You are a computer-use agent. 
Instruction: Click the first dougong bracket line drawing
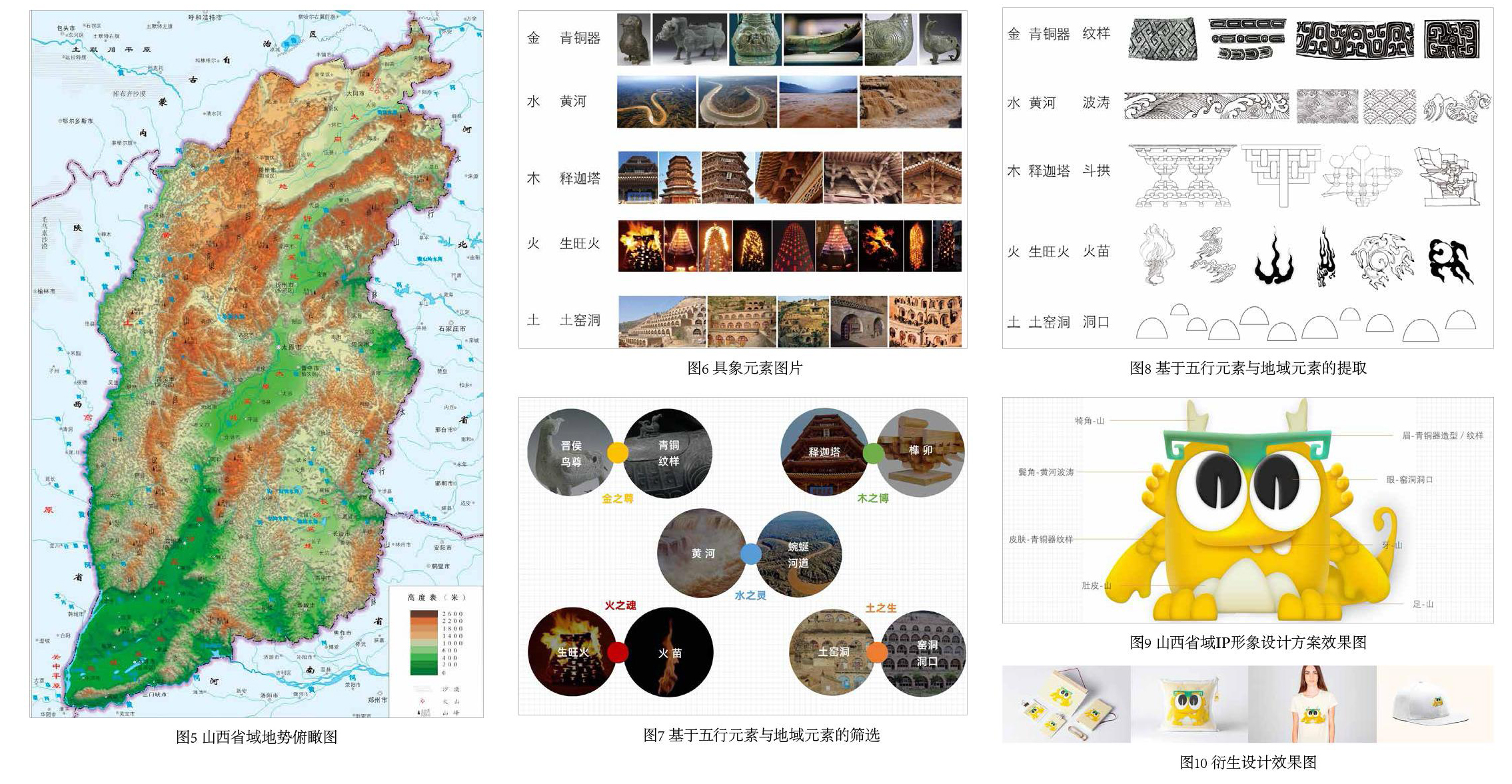tap(1182, 175)
